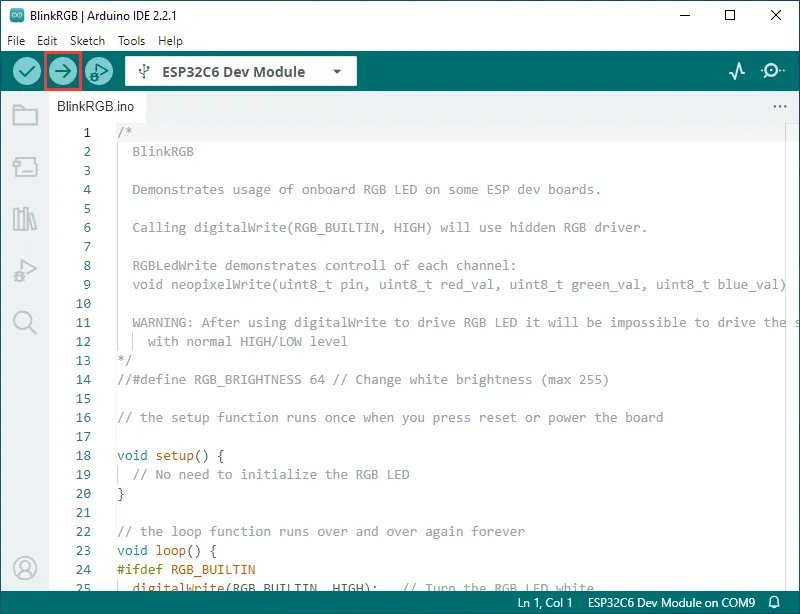Click the line number 23 gutter
800x614 pixels.
[83, 550]
